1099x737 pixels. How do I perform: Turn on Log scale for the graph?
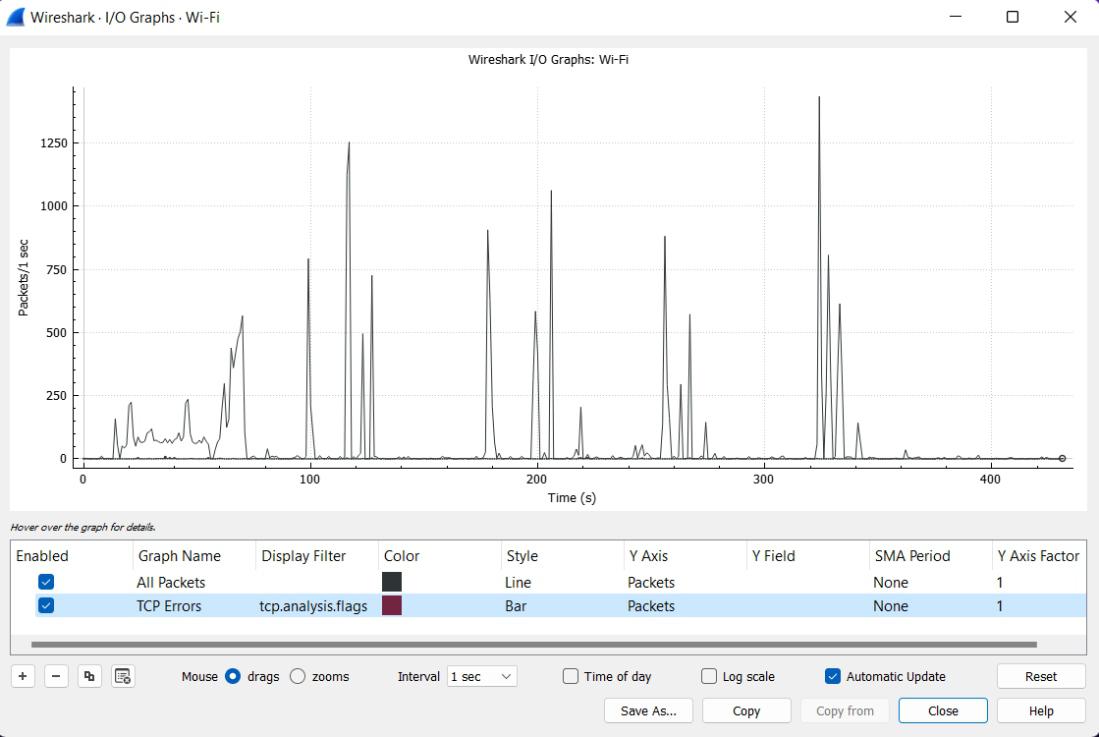coord(710,676)
